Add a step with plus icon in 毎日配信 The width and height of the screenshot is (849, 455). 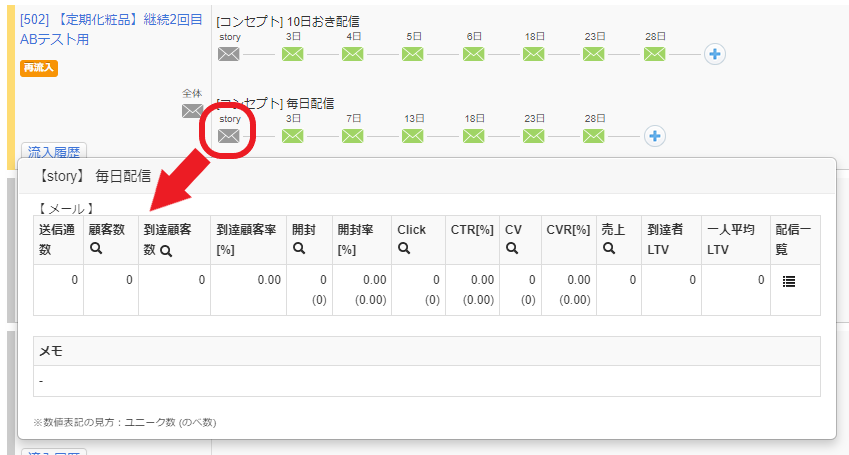point(654,136)
